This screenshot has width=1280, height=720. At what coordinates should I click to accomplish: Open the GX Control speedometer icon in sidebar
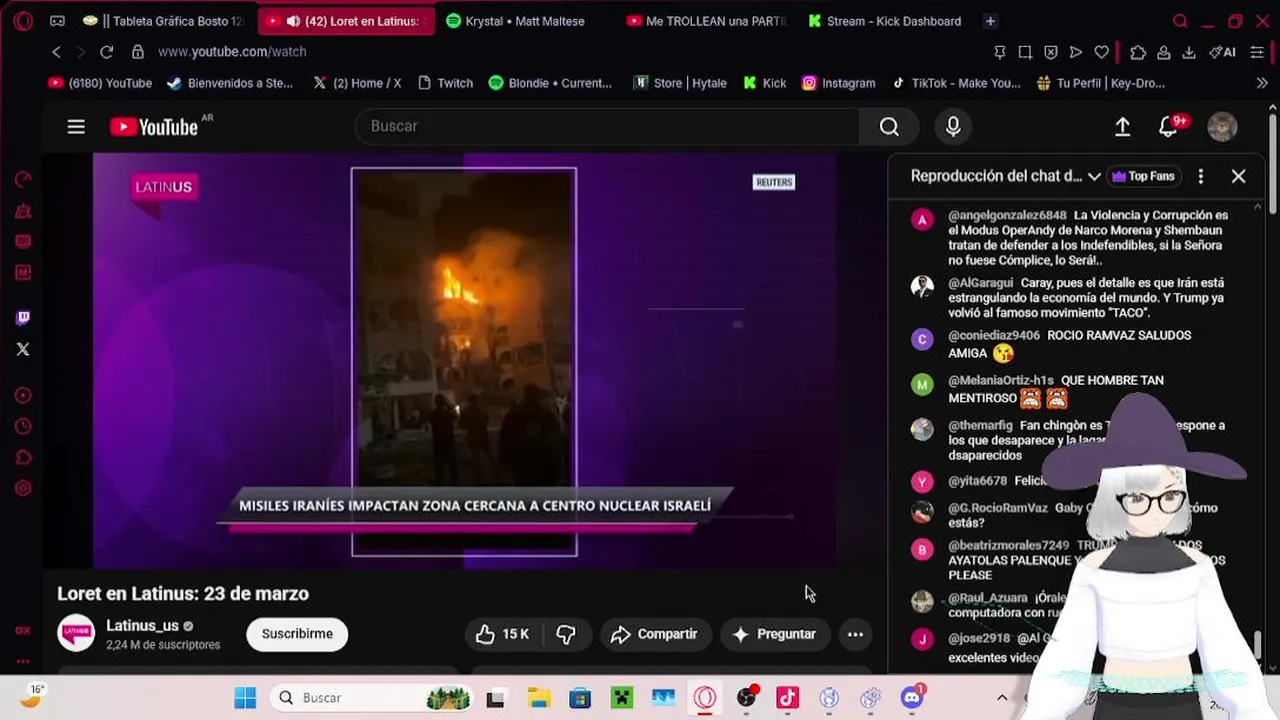pos(23,180)
